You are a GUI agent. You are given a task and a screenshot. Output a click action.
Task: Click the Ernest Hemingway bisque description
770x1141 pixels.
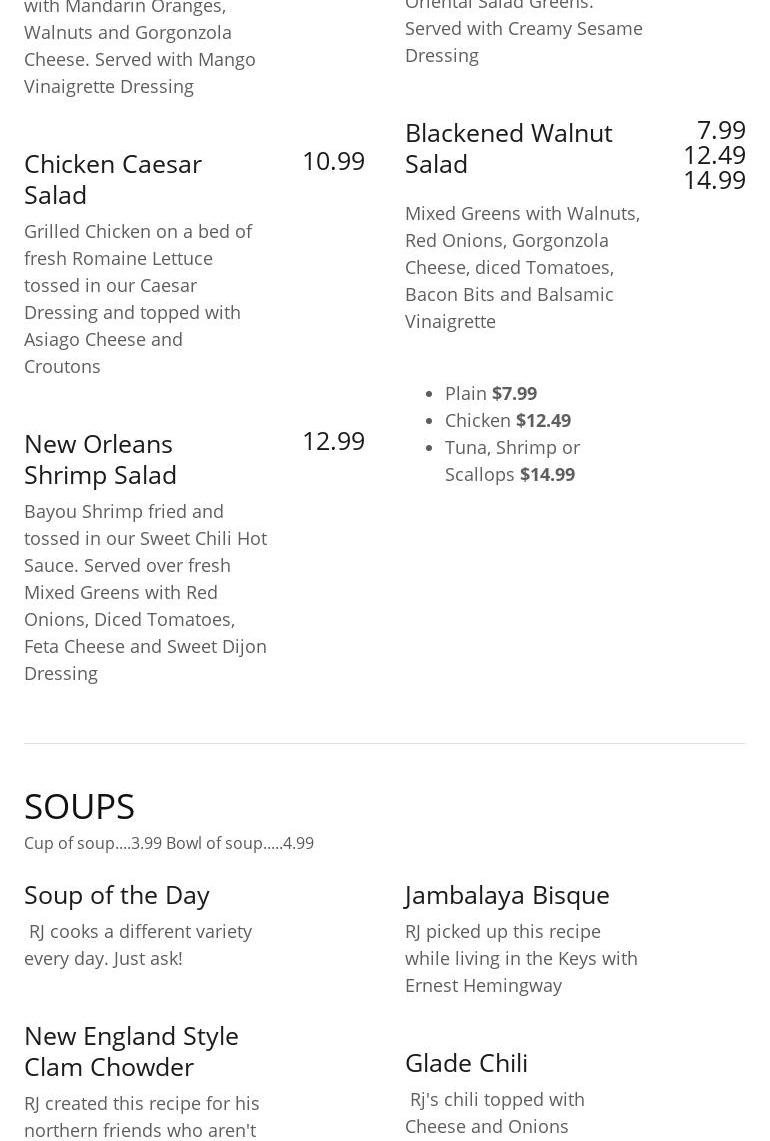521,958
